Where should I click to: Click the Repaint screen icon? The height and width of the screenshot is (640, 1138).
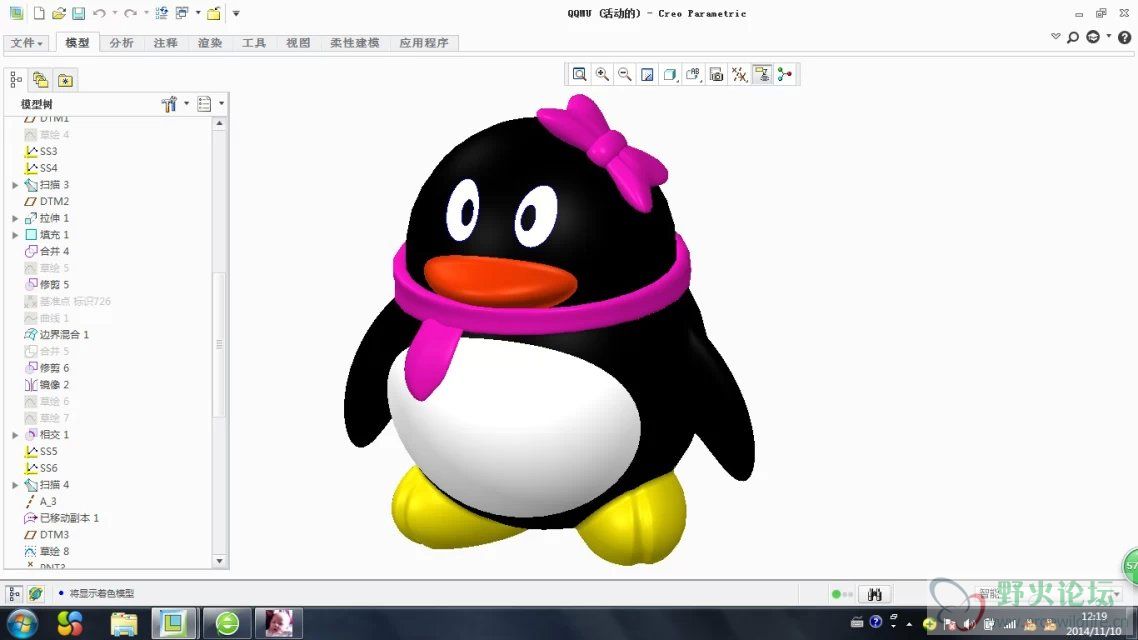[x=647, y=74]
